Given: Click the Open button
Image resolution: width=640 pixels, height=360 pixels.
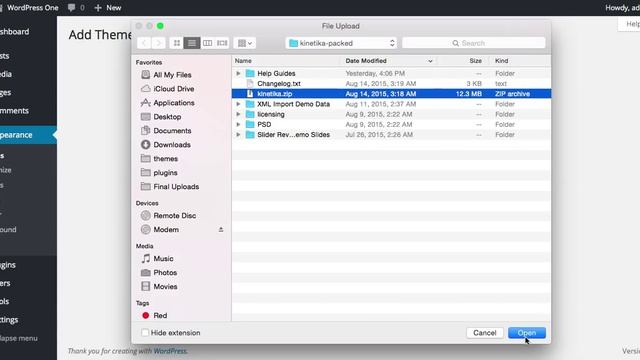Looking at the screenshot, I should (527, 333).
